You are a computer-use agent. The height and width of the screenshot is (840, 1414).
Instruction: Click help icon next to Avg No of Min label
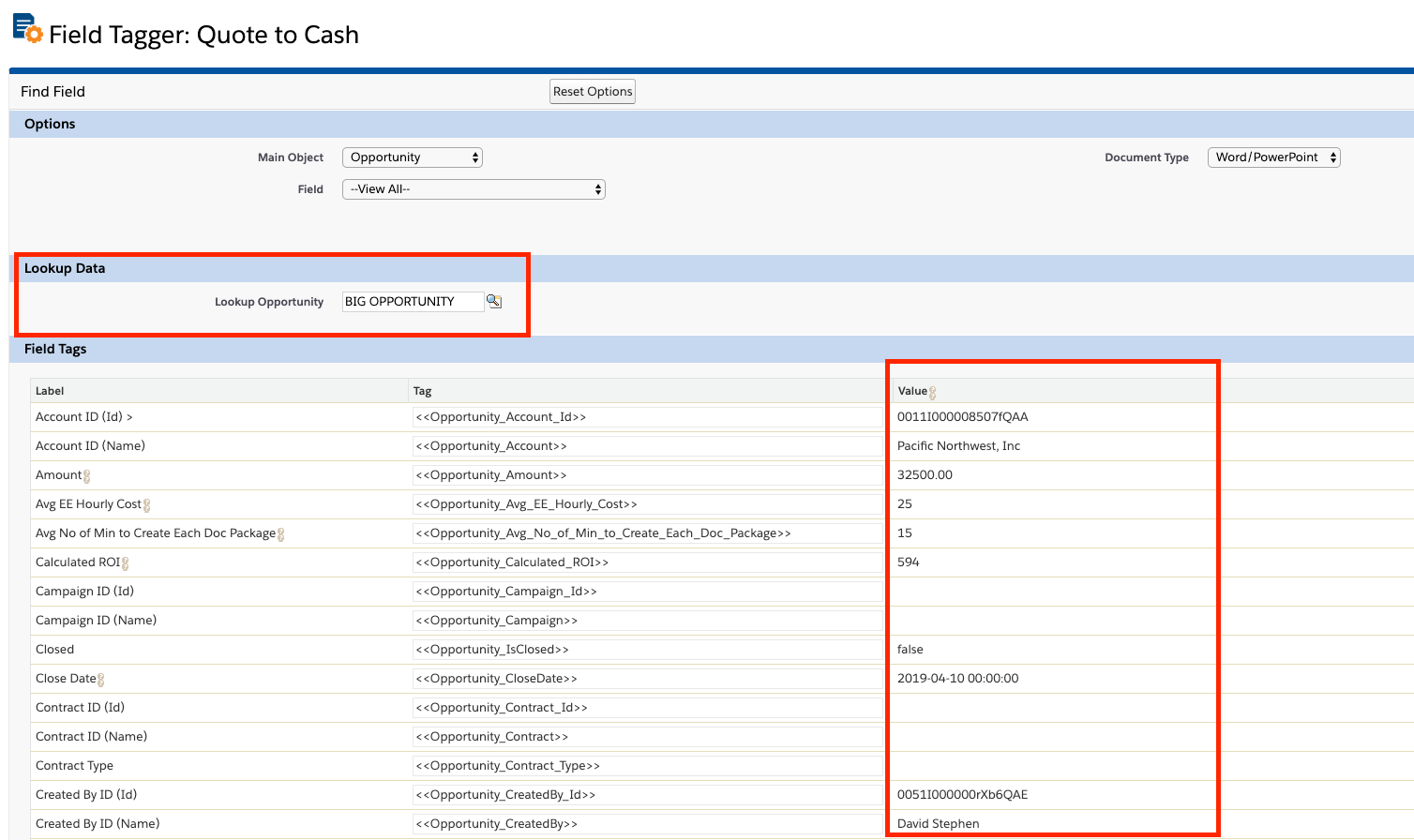click(281, 534)
